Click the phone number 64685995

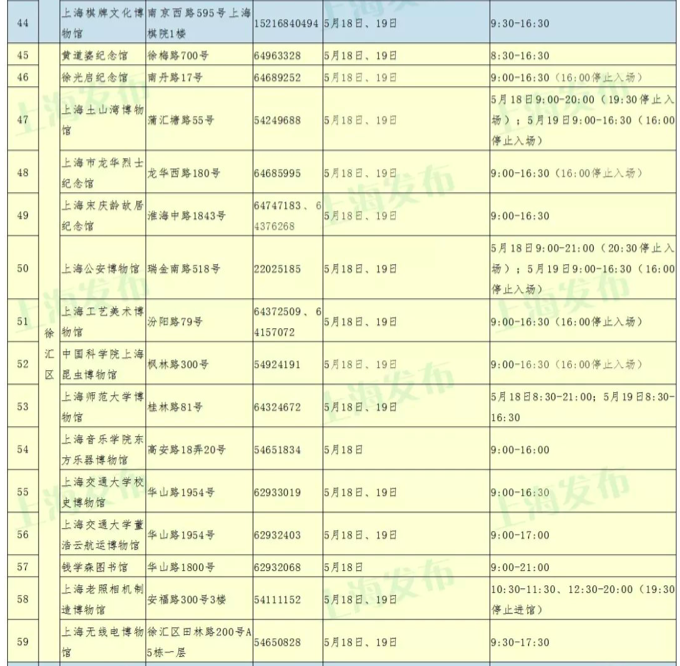(x=277, y=173)
